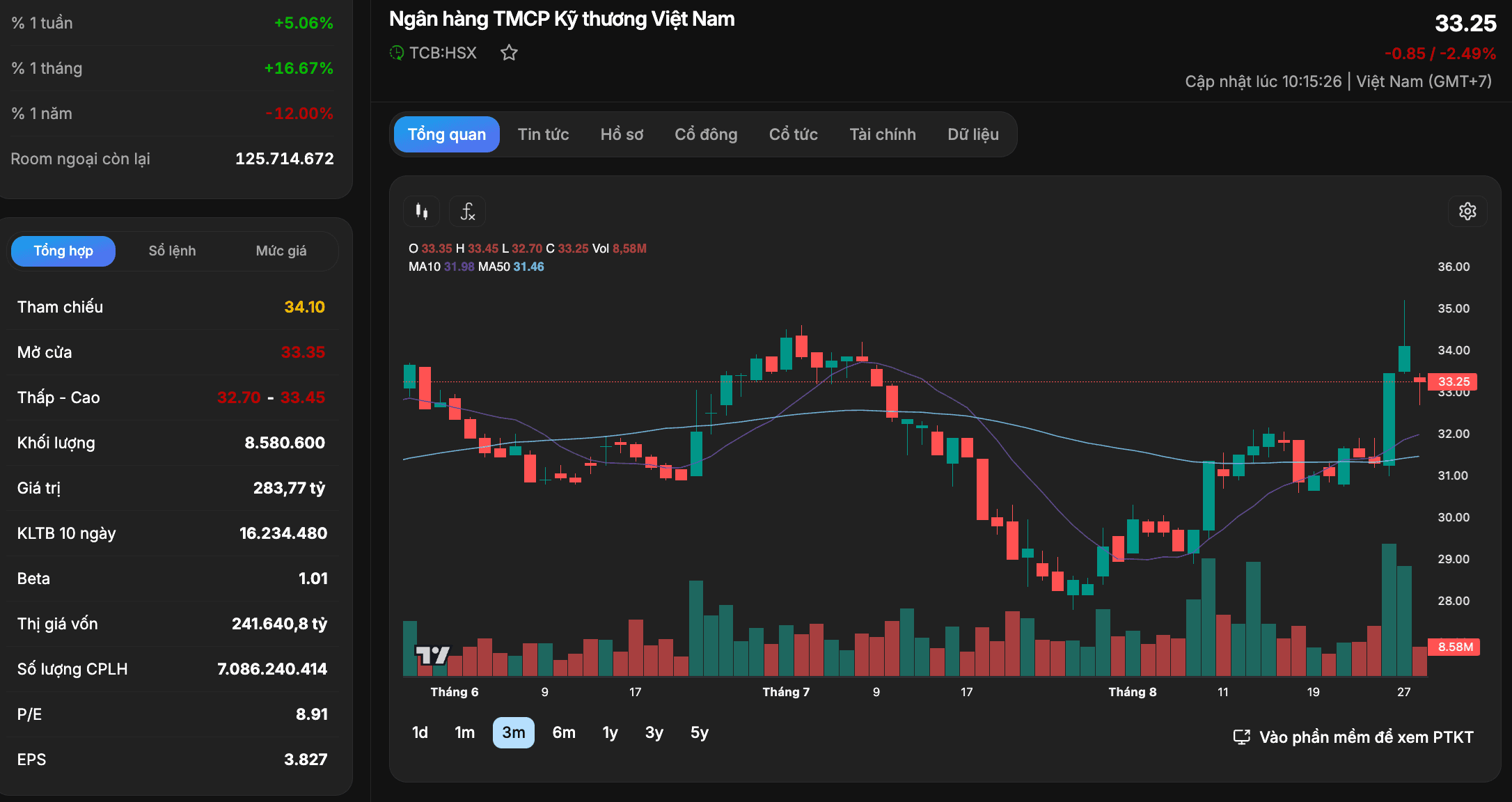Screen dimensions: 1512x802
Task: Click the Tham chiếu value 34.10
Action: point(304,307)
